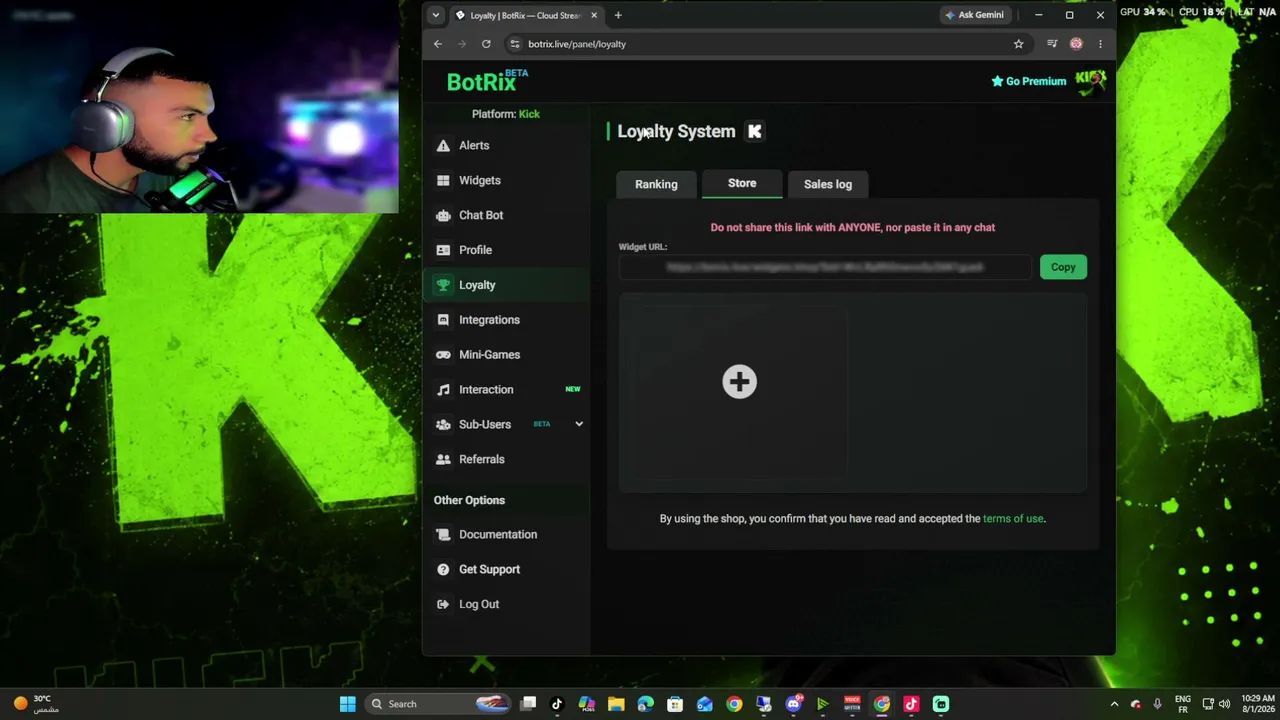Viewport: 1280px width, 720px height.
Task: Click the Go Premium link
Action: pos(1028,81)
